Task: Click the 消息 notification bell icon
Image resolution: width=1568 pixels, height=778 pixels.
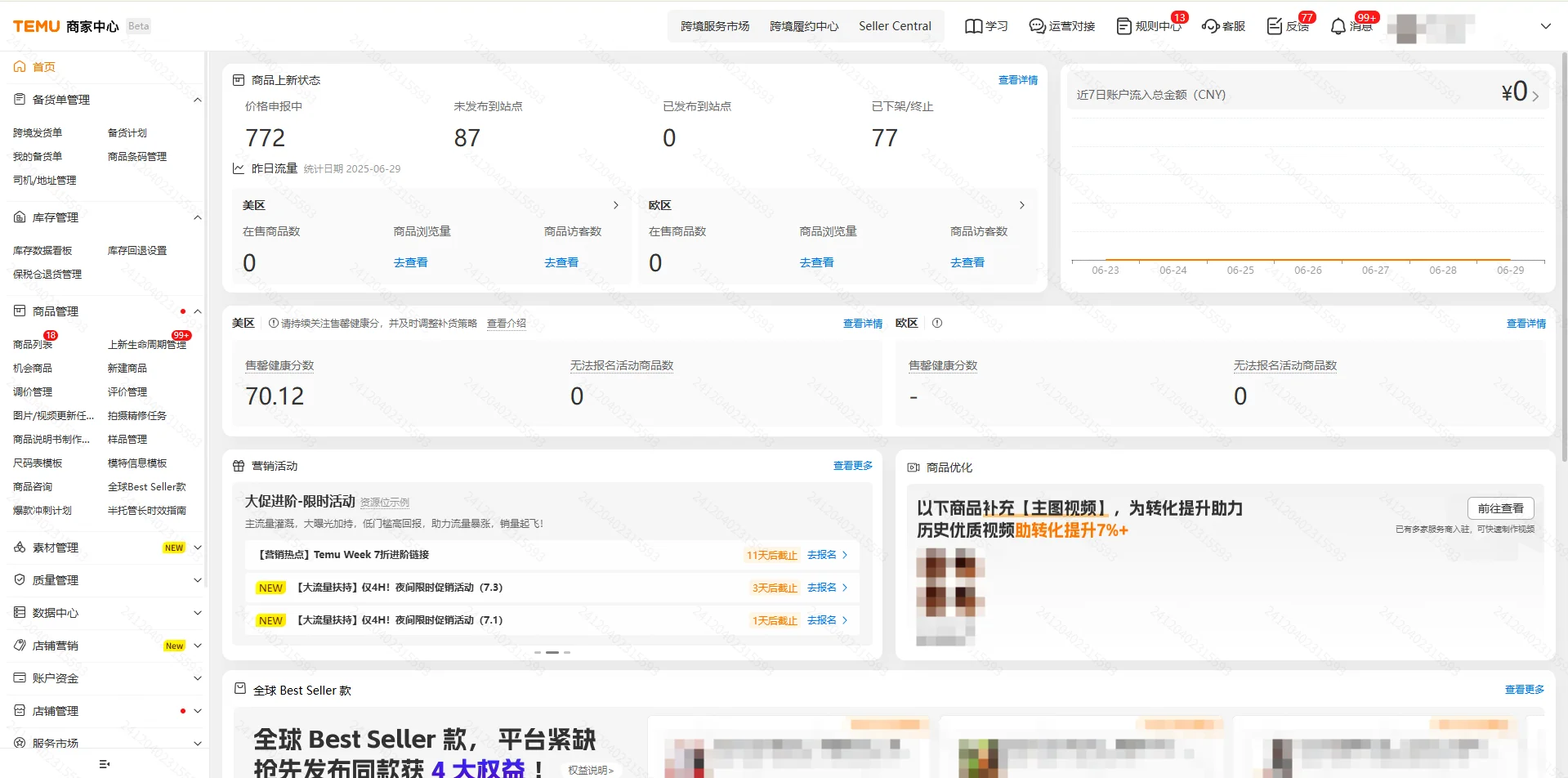Action: [x=1338, y=25]
